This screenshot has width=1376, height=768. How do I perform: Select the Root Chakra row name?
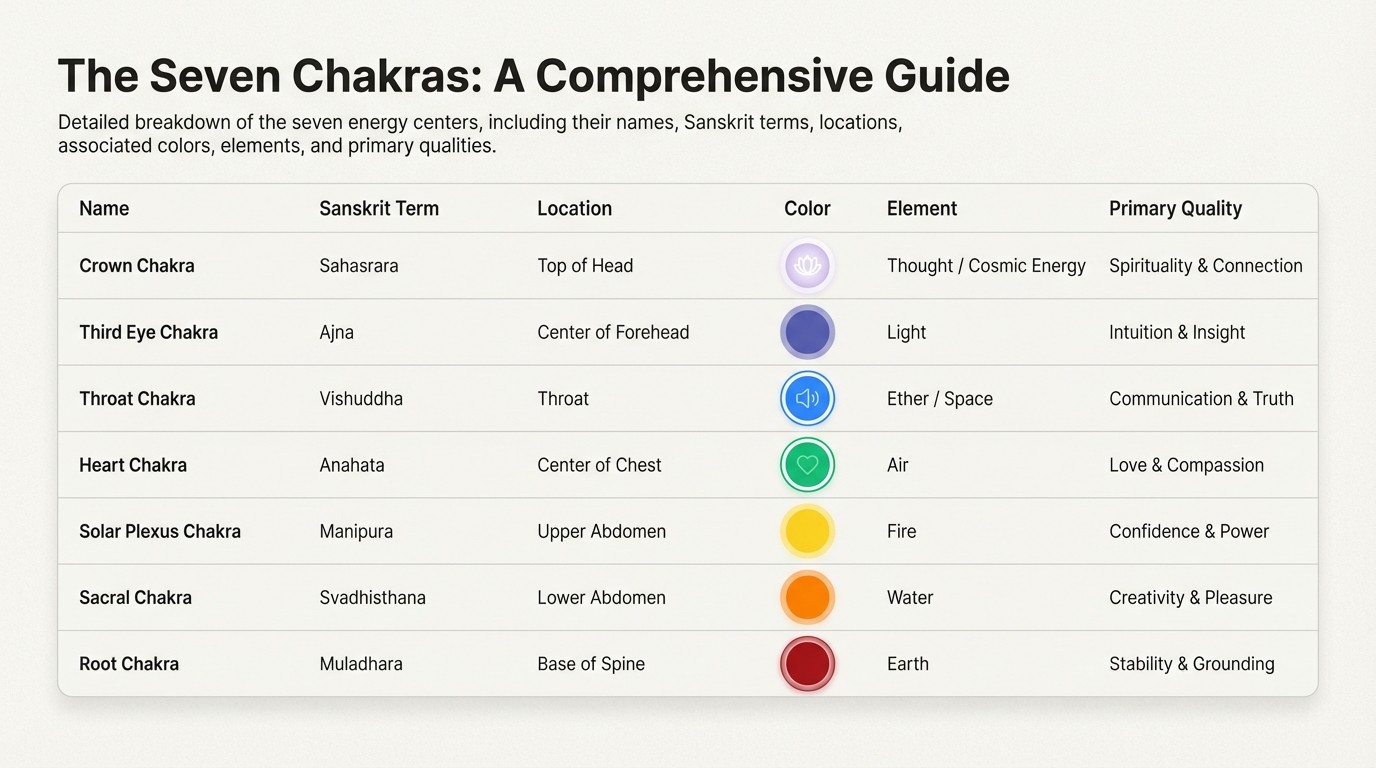(129, 664)
